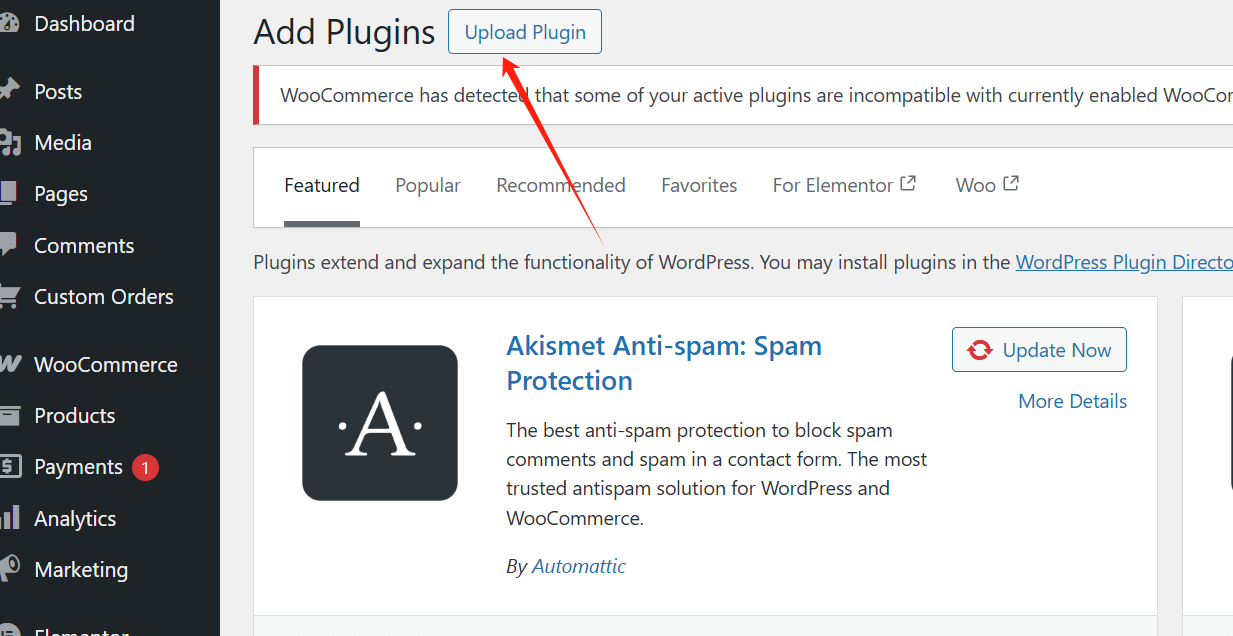This screenshot has height=636, width=1233.
Task: Click the Akismet plugin logo thumbnail
Action: point(380,423)
